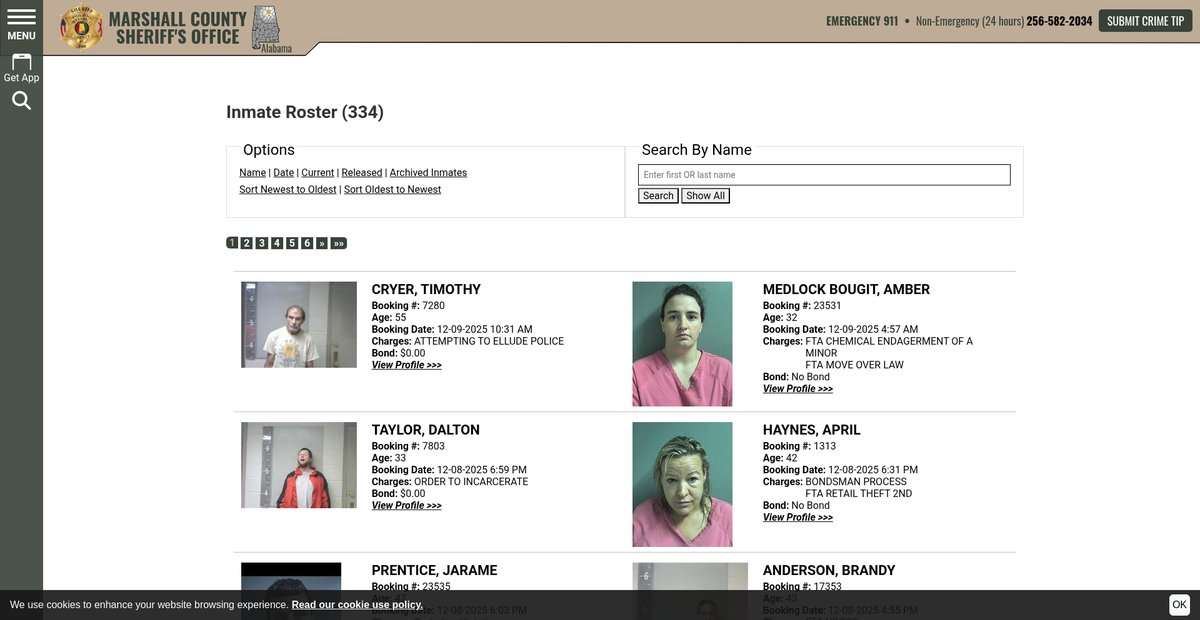The image size is (1200, 620).
Task: Go to page 2 of roster
Action: point(247,243)
